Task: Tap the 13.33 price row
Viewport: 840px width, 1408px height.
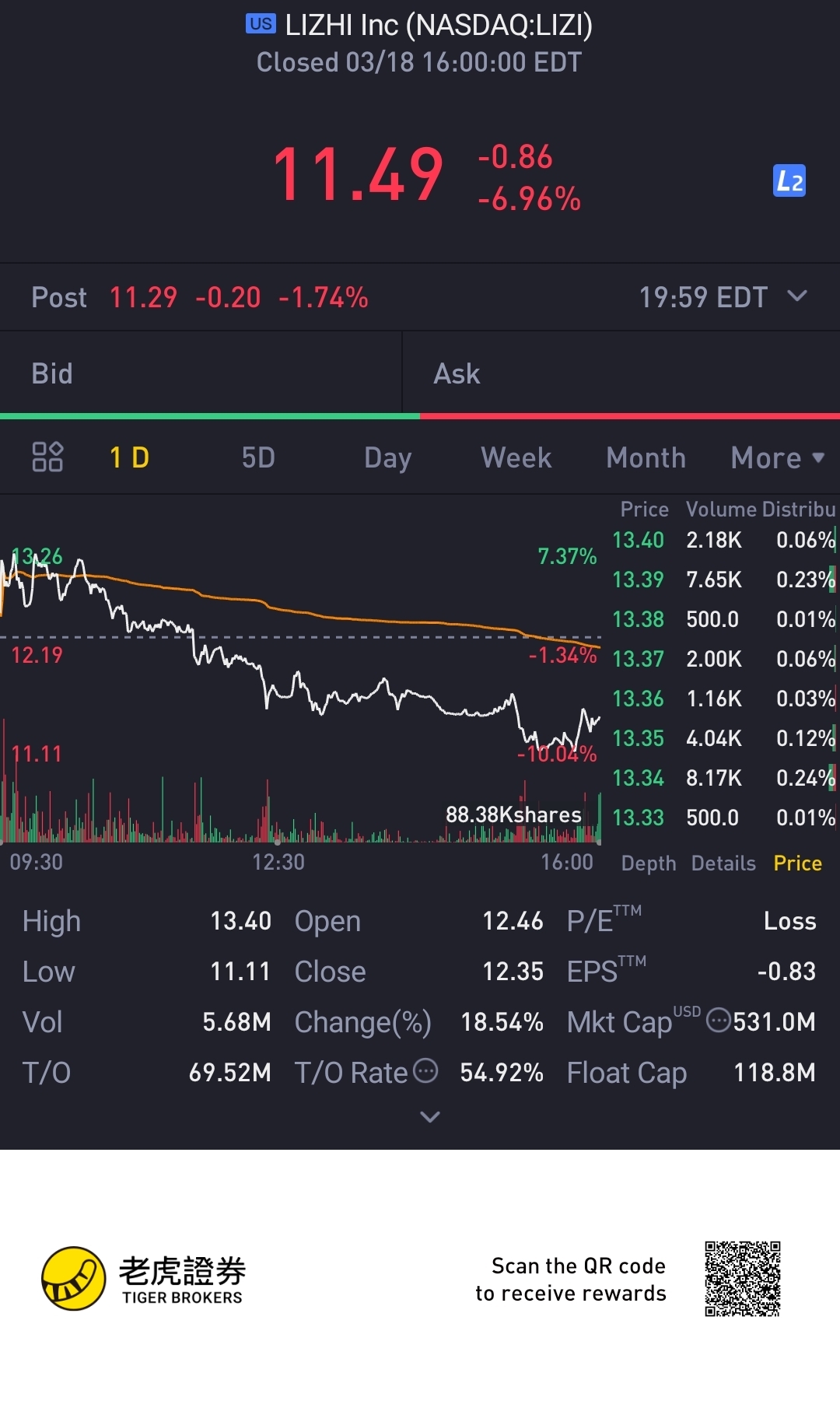Action: coord(723,818)
